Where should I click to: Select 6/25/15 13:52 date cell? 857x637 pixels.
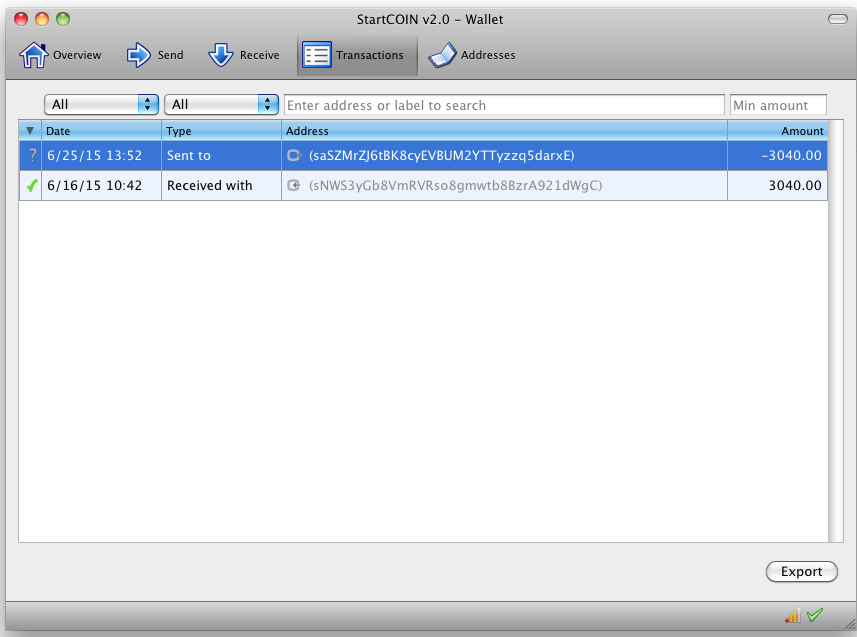coord(101,156)
